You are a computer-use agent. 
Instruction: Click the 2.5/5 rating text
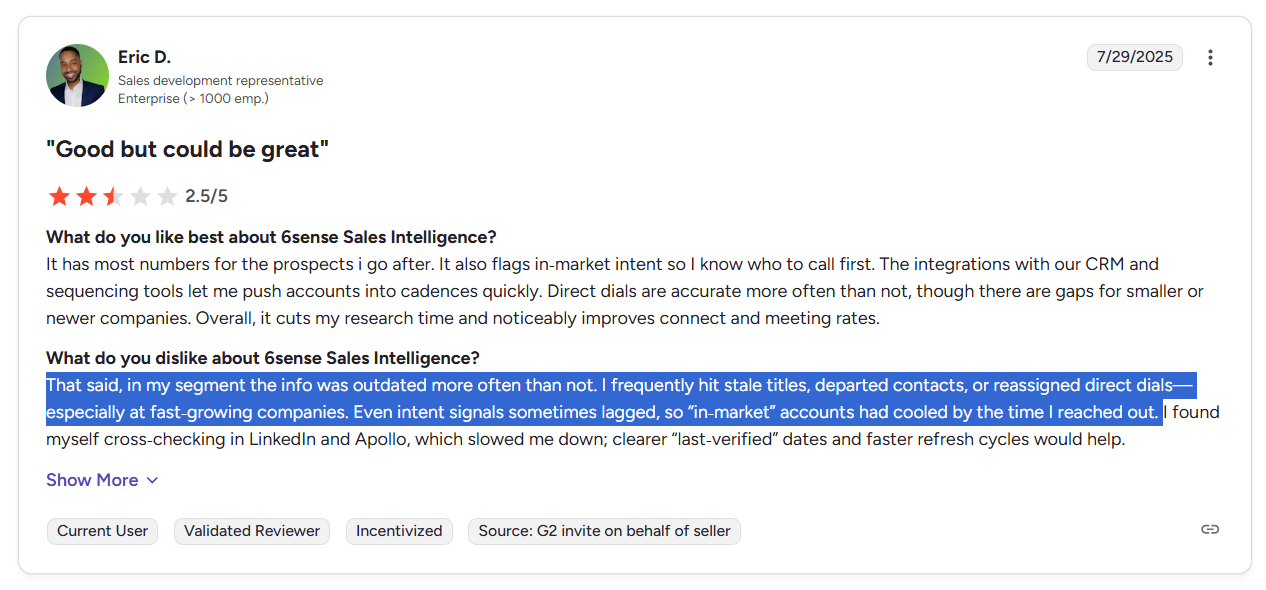206,196
